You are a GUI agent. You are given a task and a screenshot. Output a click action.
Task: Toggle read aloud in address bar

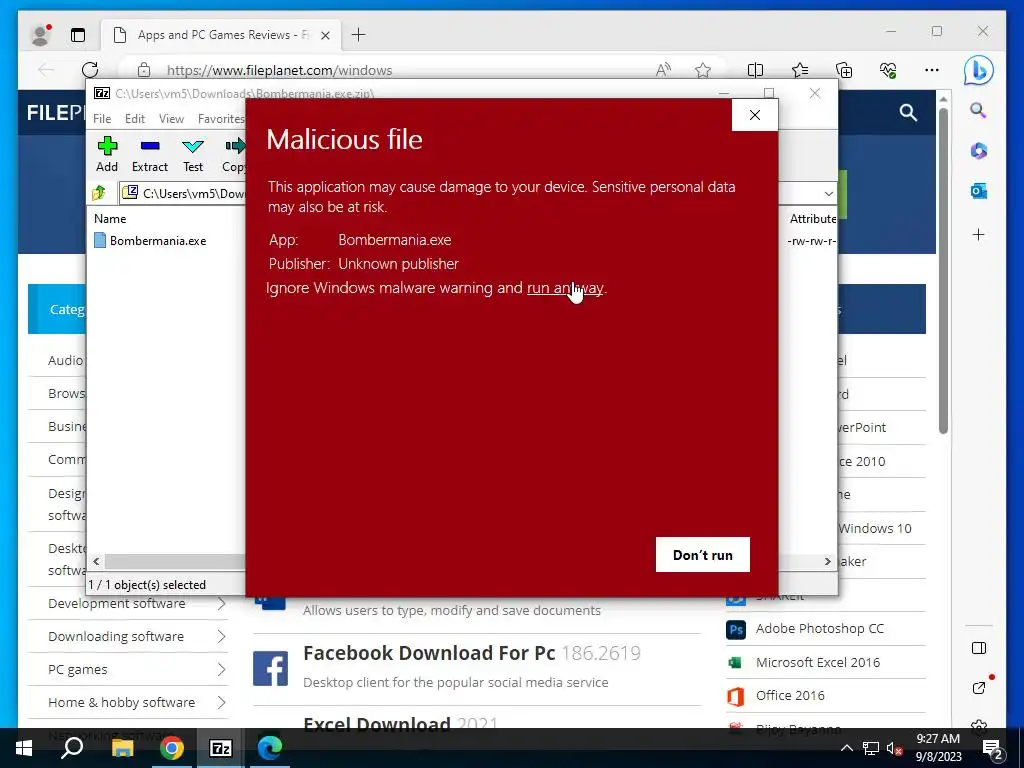click(x=663, y=70)
